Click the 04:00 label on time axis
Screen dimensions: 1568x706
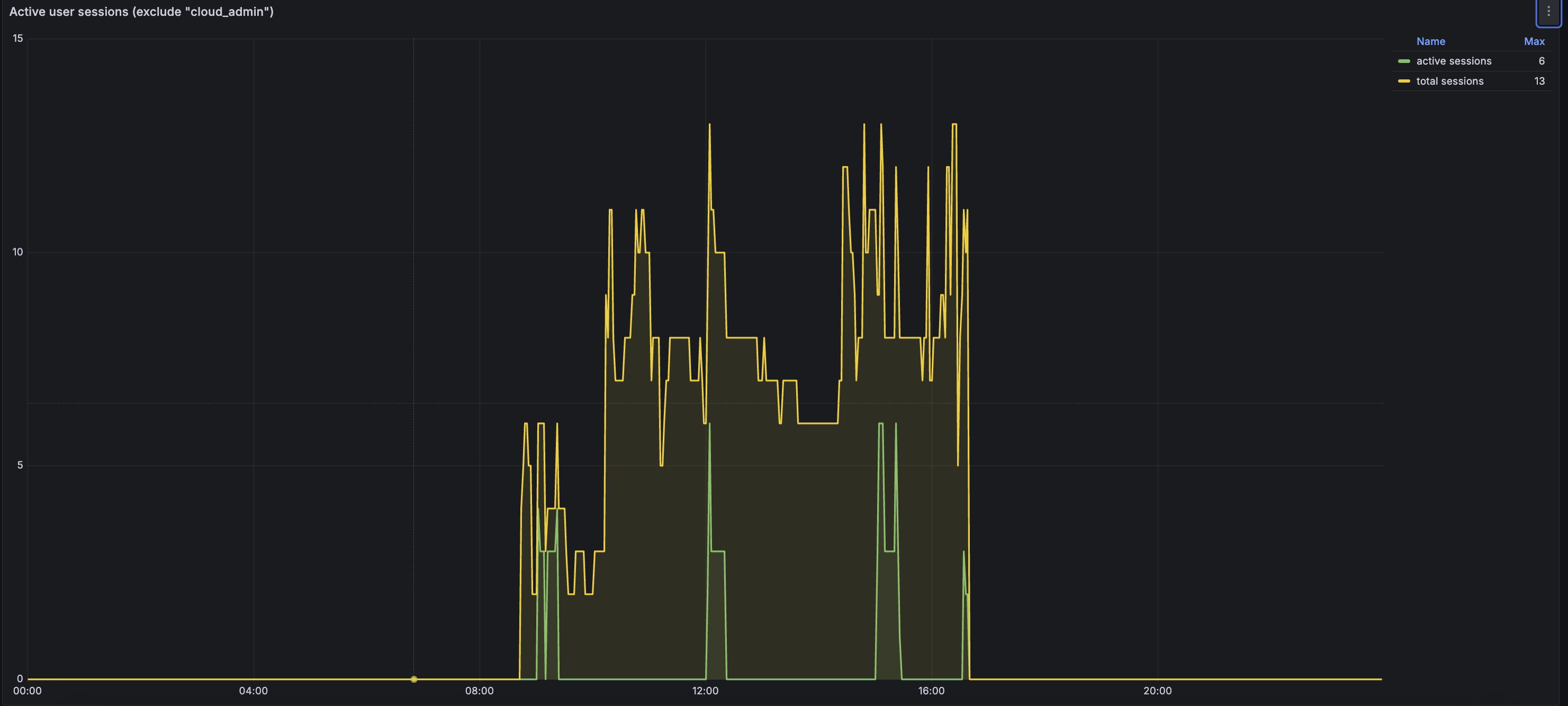click(x=253, y=691)
